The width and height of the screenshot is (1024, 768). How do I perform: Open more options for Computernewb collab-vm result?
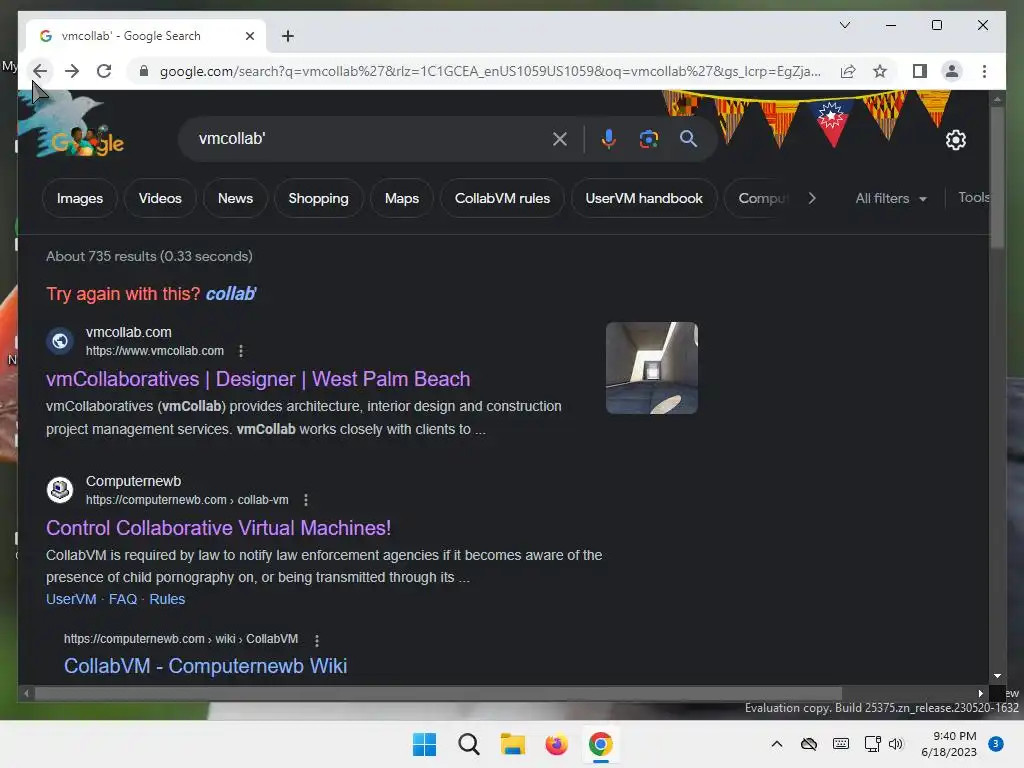tap(306, 500)
